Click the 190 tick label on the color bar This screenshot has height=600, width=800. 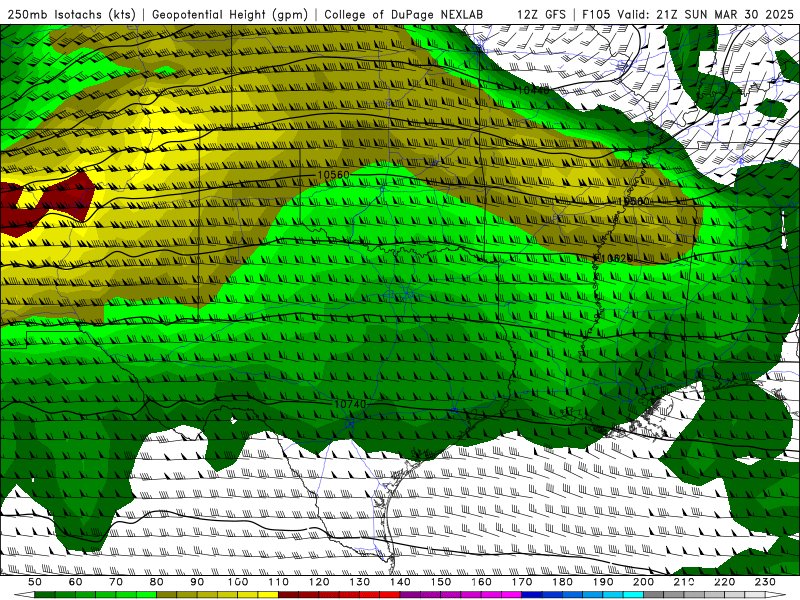click(x=603, y=582)
